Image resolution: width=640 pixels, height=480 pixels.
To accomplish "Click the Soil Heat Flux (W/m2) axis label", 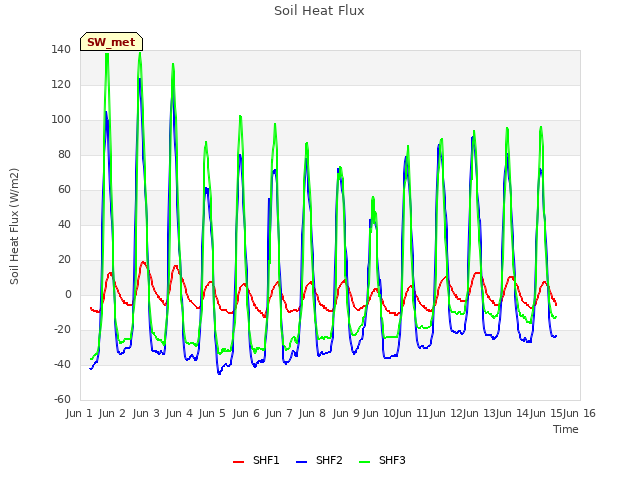I will (x=14, y=226).
